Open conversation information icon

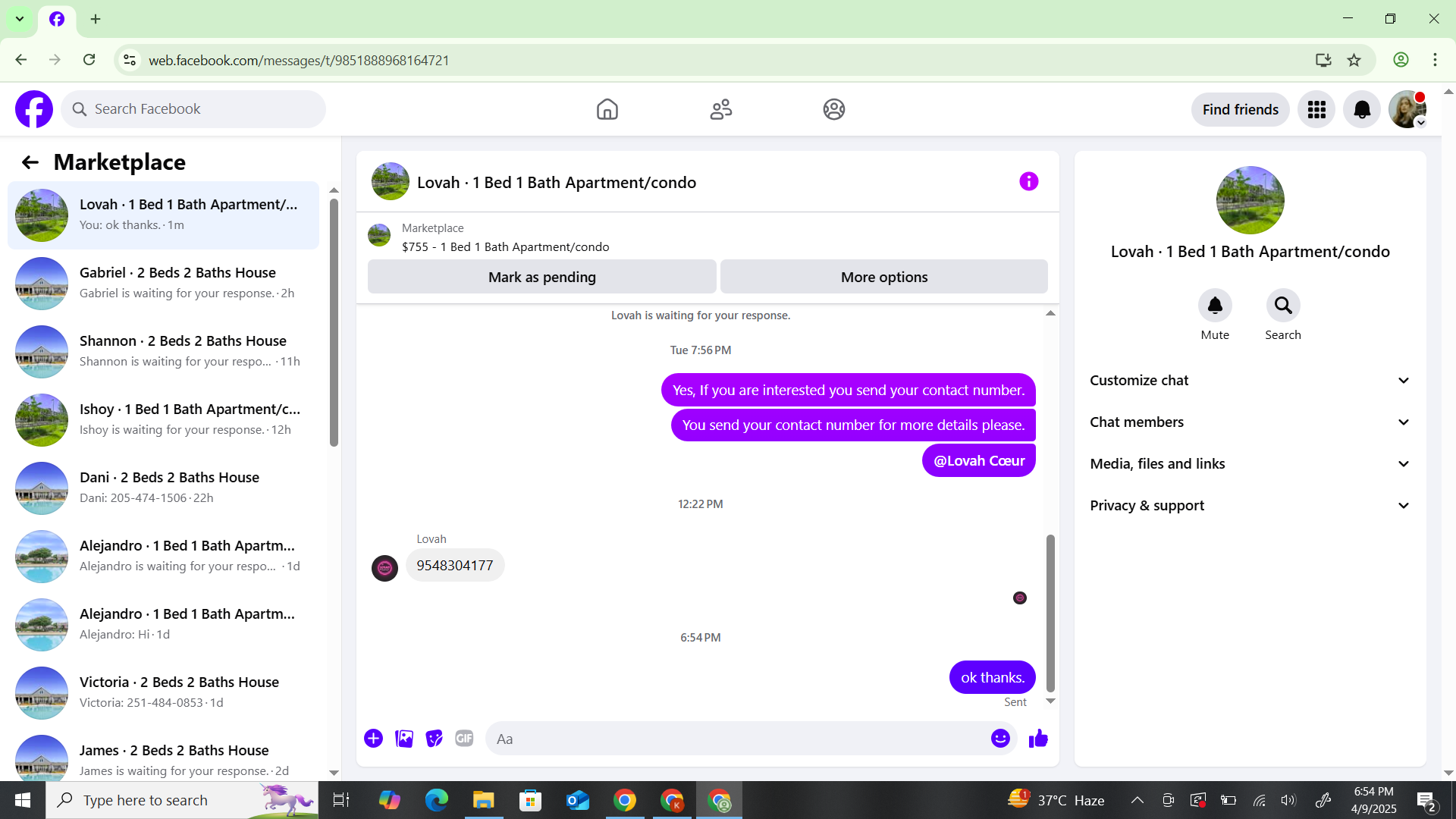tap(1028, 182)
